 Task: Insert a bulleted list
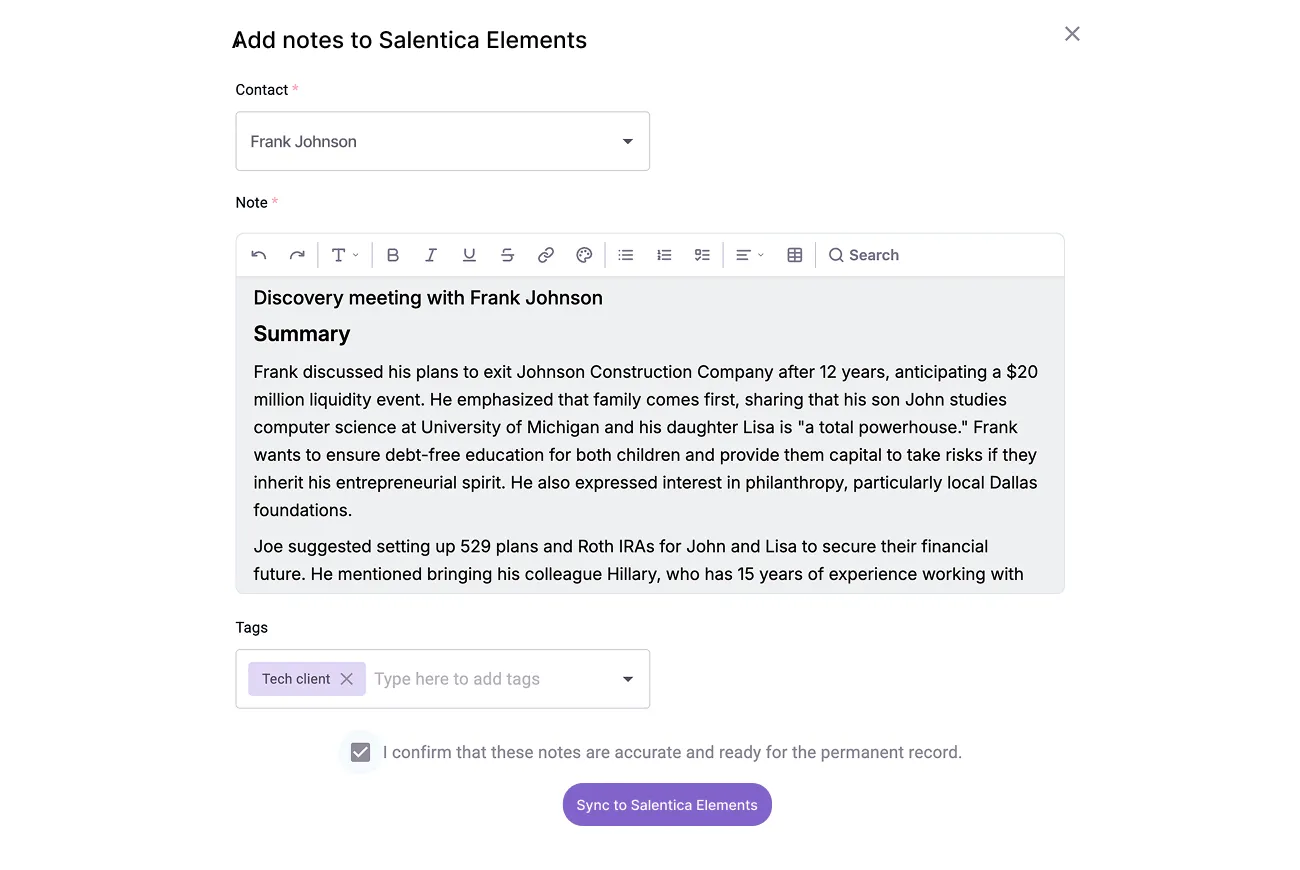626,255
